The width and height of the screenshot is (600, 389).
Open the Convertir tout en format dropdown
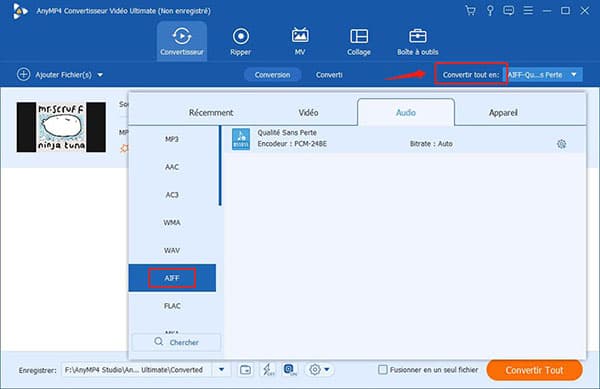click(x=543, y=75)
